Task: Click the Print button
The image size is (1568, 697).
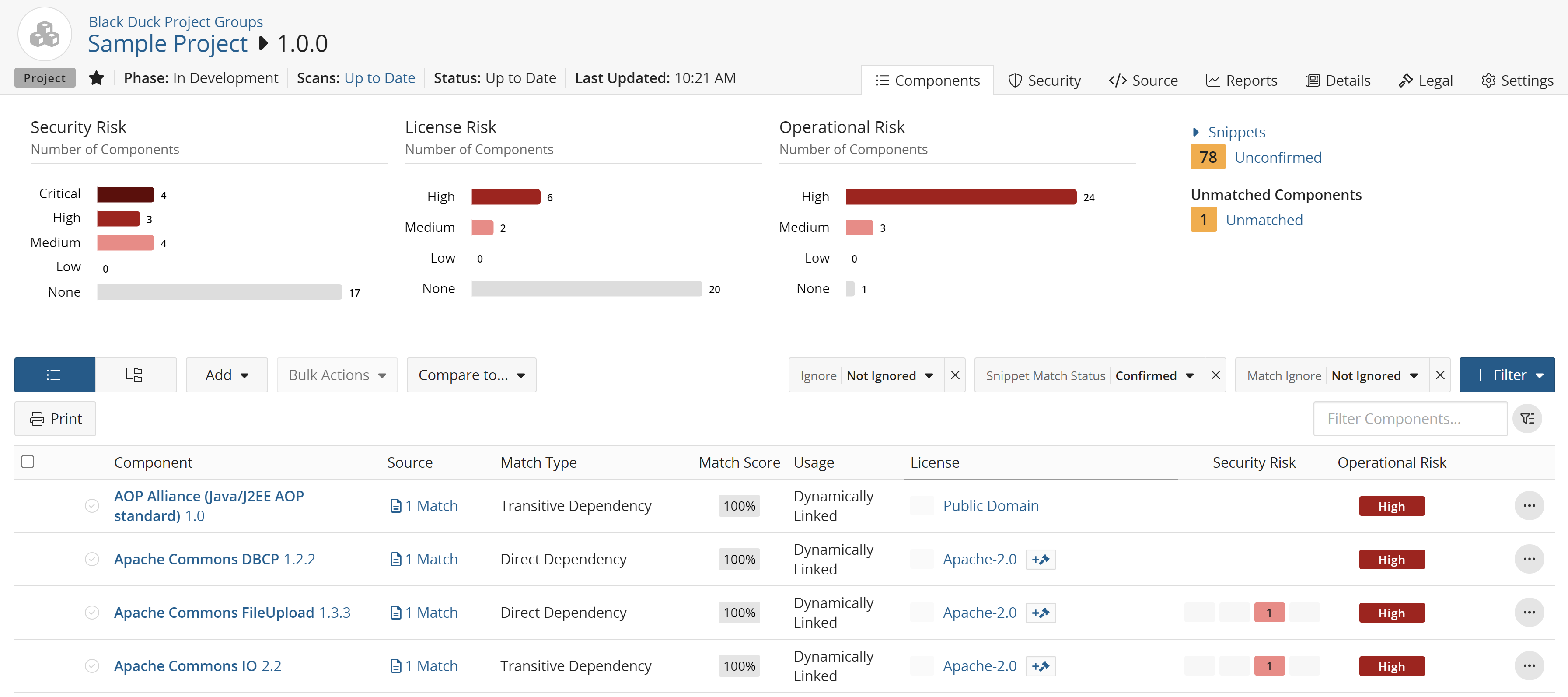Action: 56,419
